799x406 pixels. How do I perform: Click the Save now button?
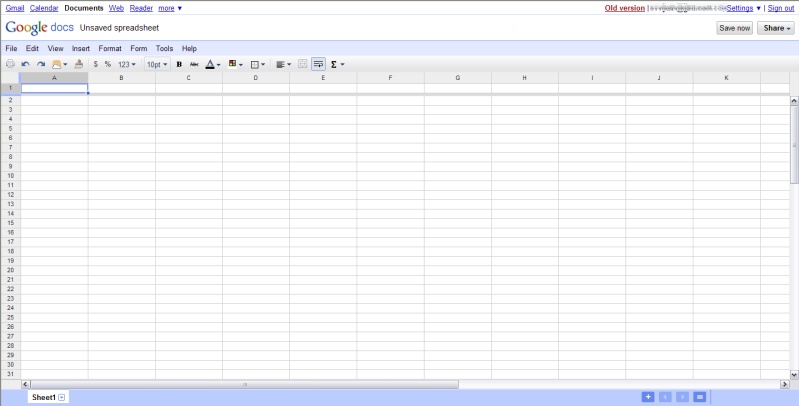(734, 28)
